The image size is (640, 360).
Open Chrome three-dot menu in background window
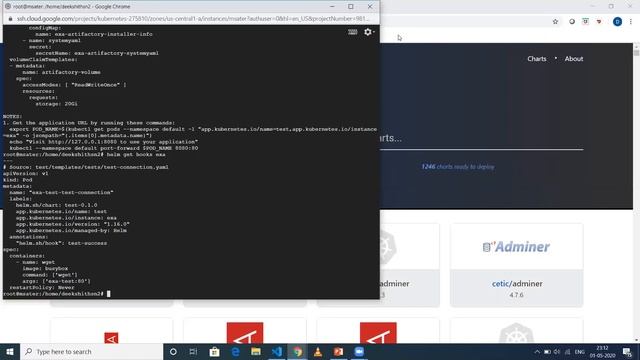(x=631, y=22)
